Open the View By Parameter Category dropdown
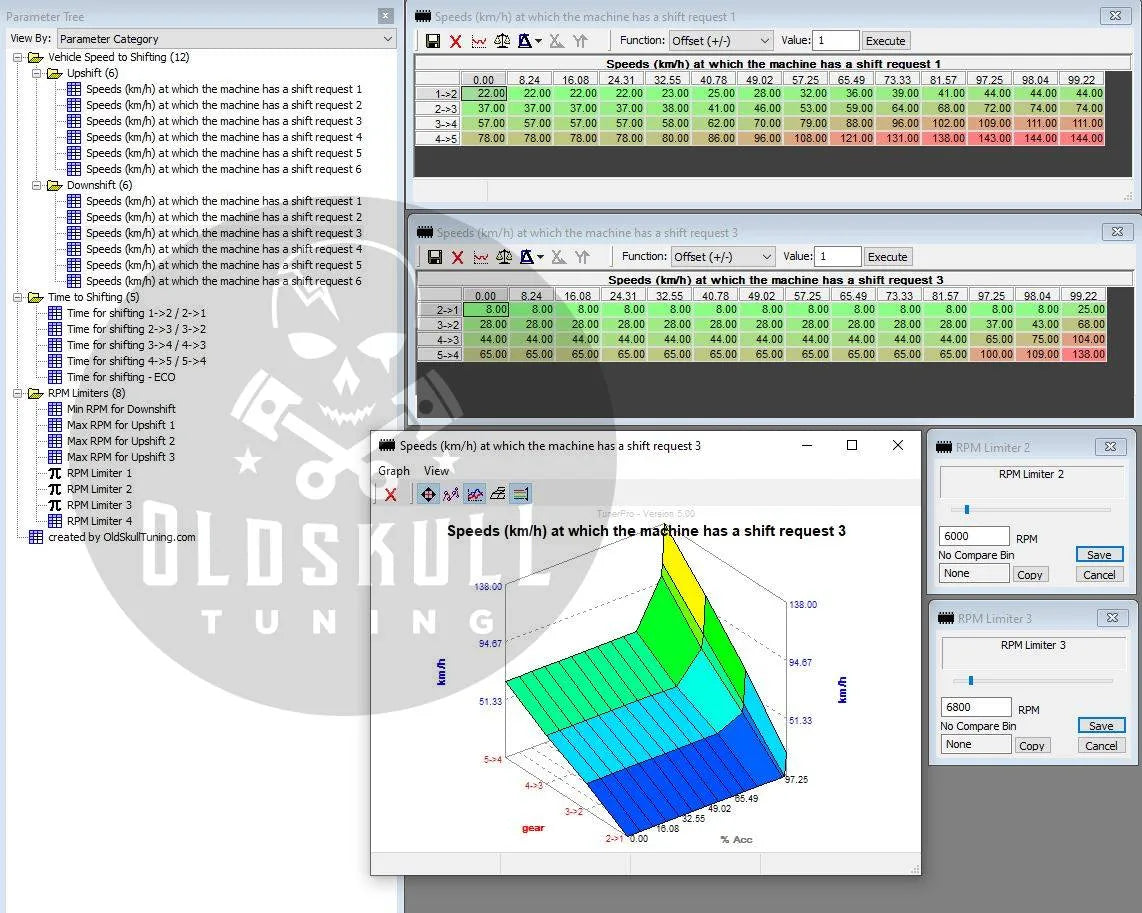The height and width of the screenshot is (913, 1142). click(x=226, y=39)
